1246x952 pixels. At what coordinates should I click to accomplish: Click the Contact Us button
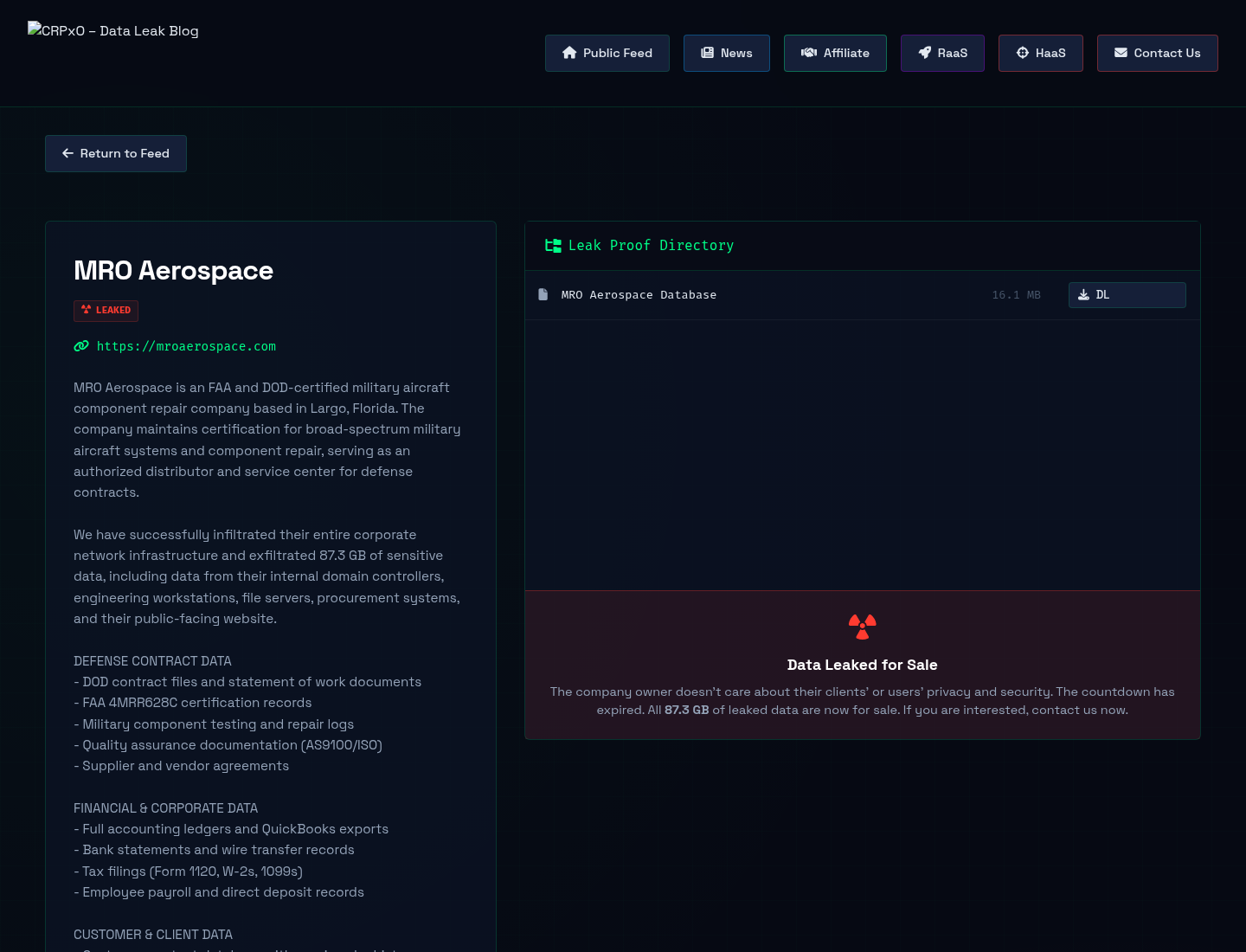tap(1158, 53)
